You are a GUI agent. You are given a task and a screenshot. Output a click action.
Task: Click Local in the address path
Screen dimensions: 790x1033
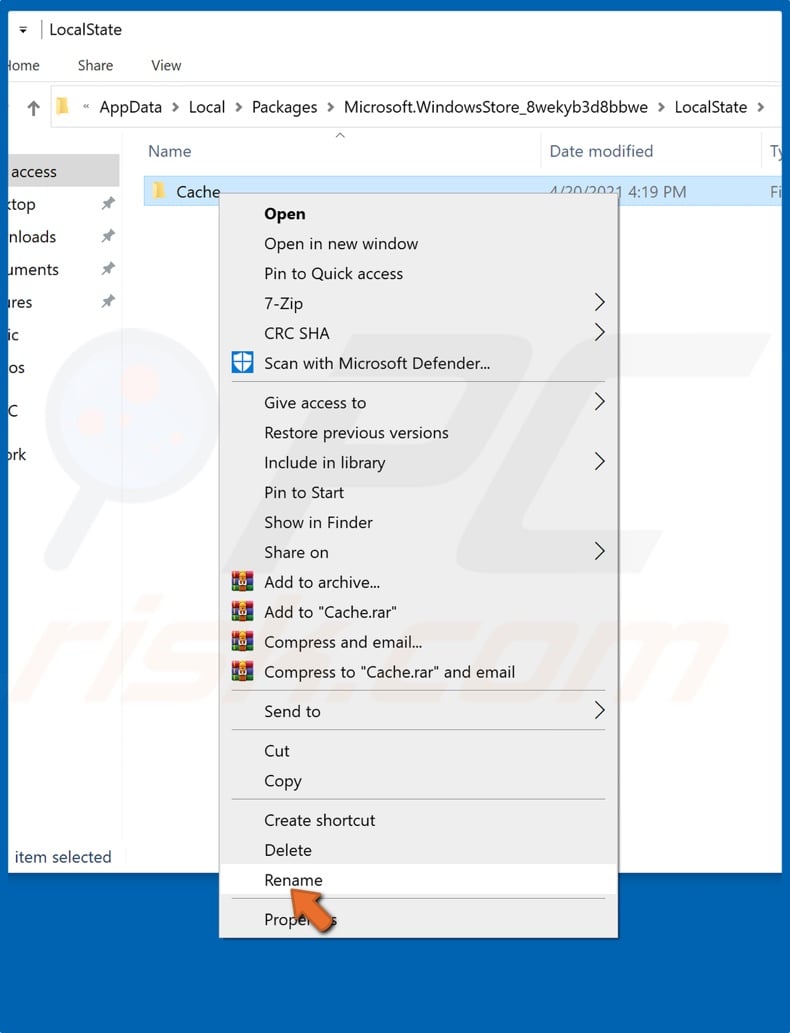(x=207, y=107)
